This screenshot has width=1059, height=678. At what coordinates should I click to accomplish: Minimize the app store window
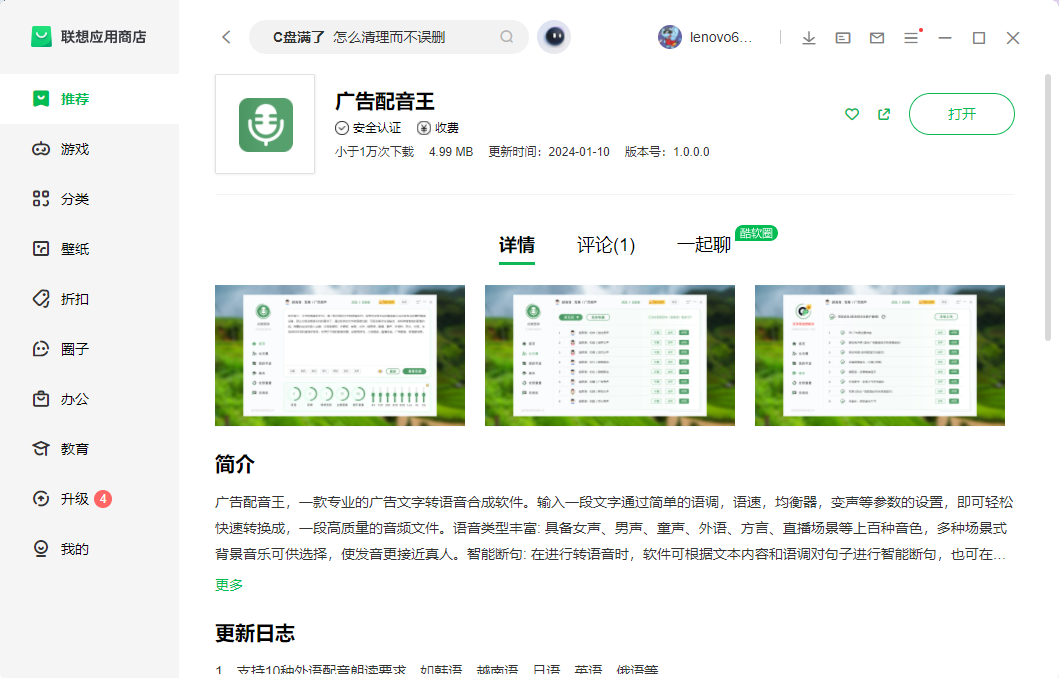coord(945,38)
